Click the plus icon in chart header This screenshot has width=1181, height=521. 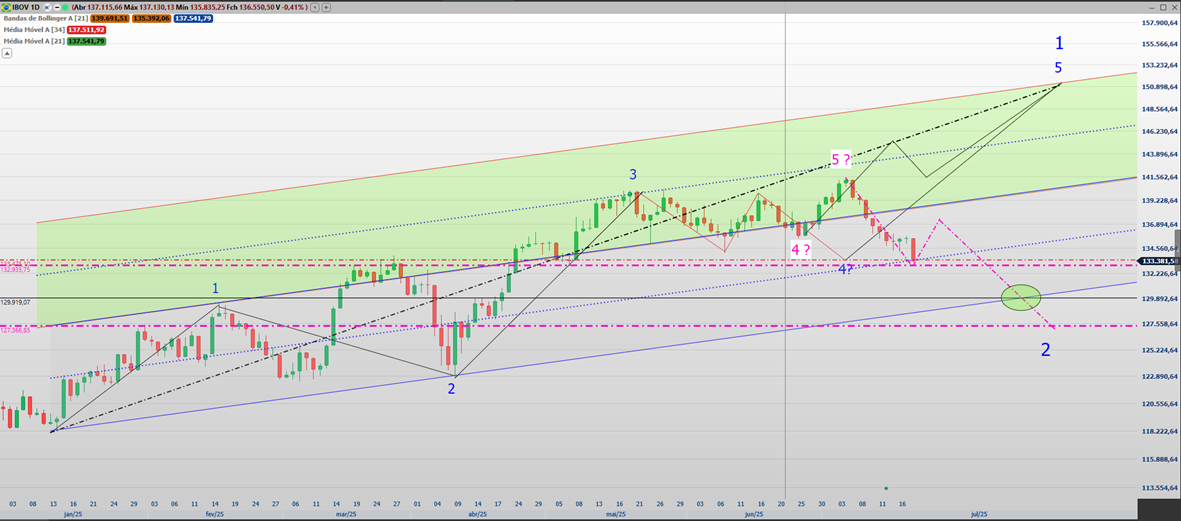(x=326, y=7)
